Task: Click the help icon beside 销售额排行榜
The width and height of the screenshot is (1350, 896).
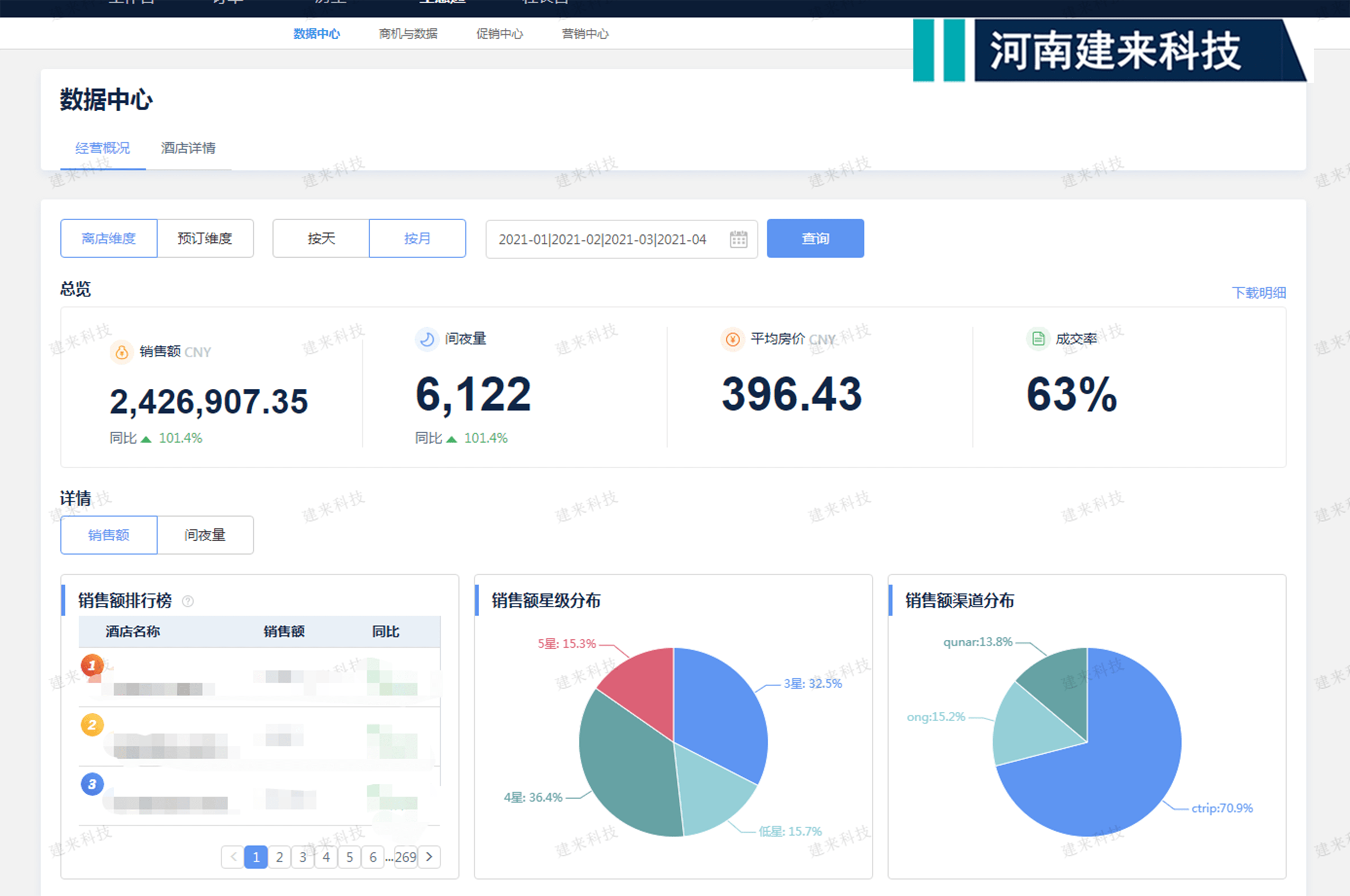Action: tap(187, 601)
